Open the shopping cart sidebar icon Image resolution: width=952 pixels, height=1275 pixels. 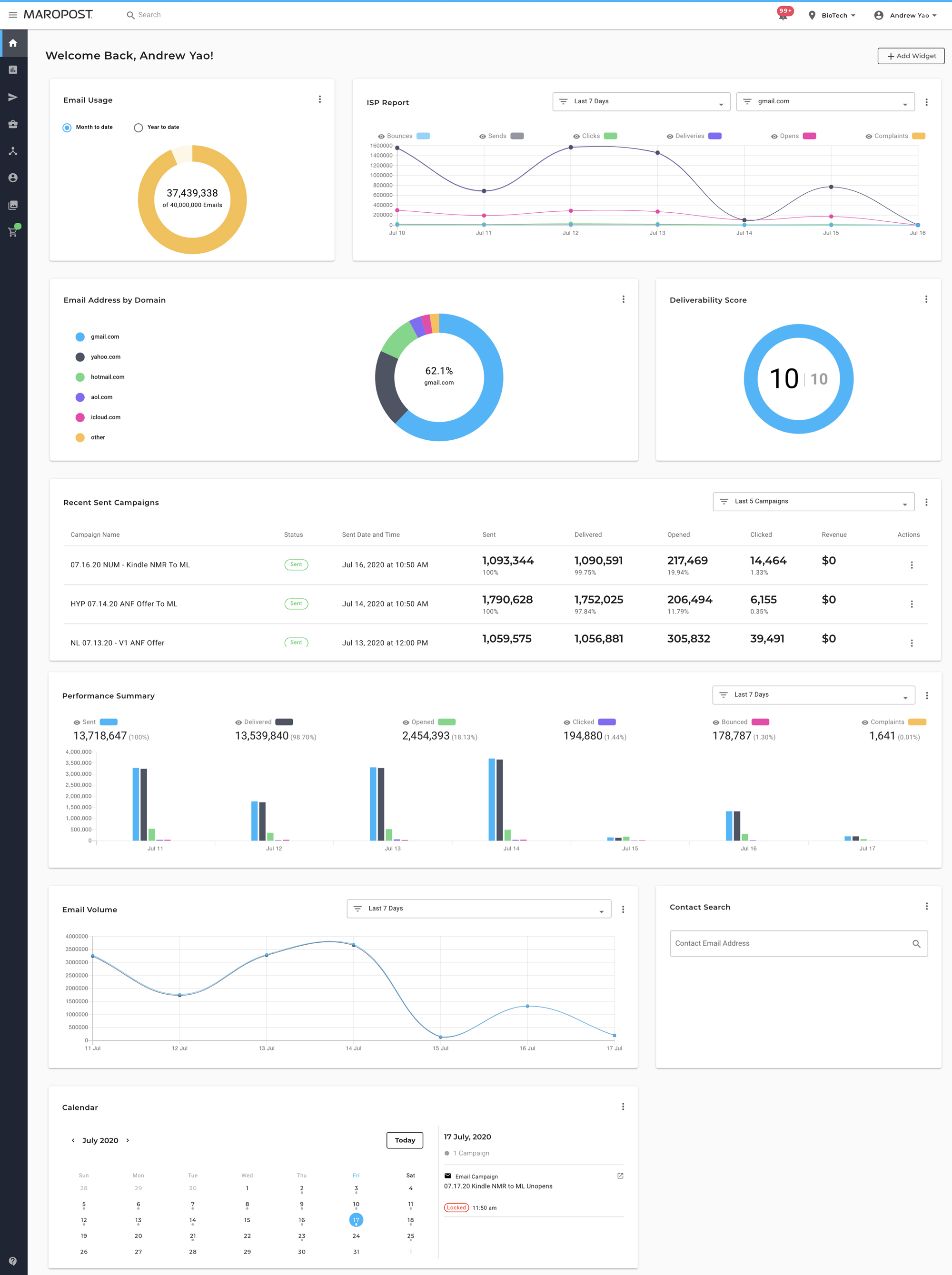tap(13, 232)
